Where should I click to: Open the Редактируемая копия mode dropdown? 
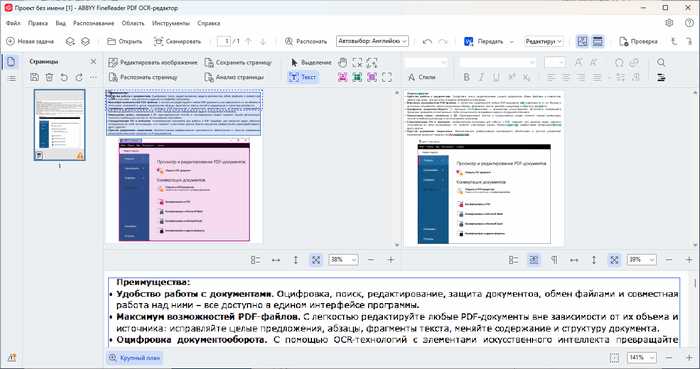coord(544,41)
